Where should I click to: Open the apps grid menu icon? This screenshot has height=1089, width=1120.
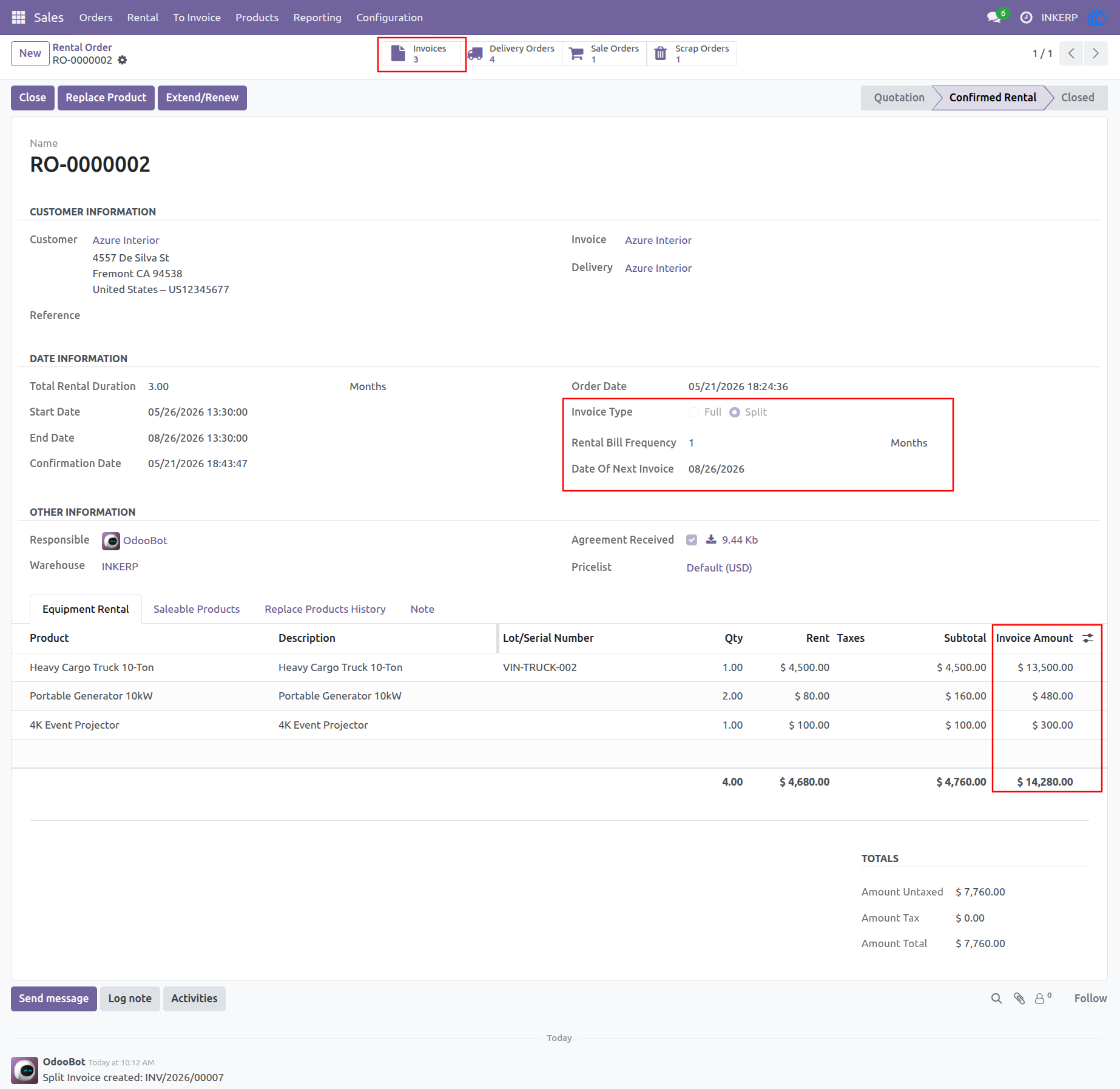click(x=18, y=18)
